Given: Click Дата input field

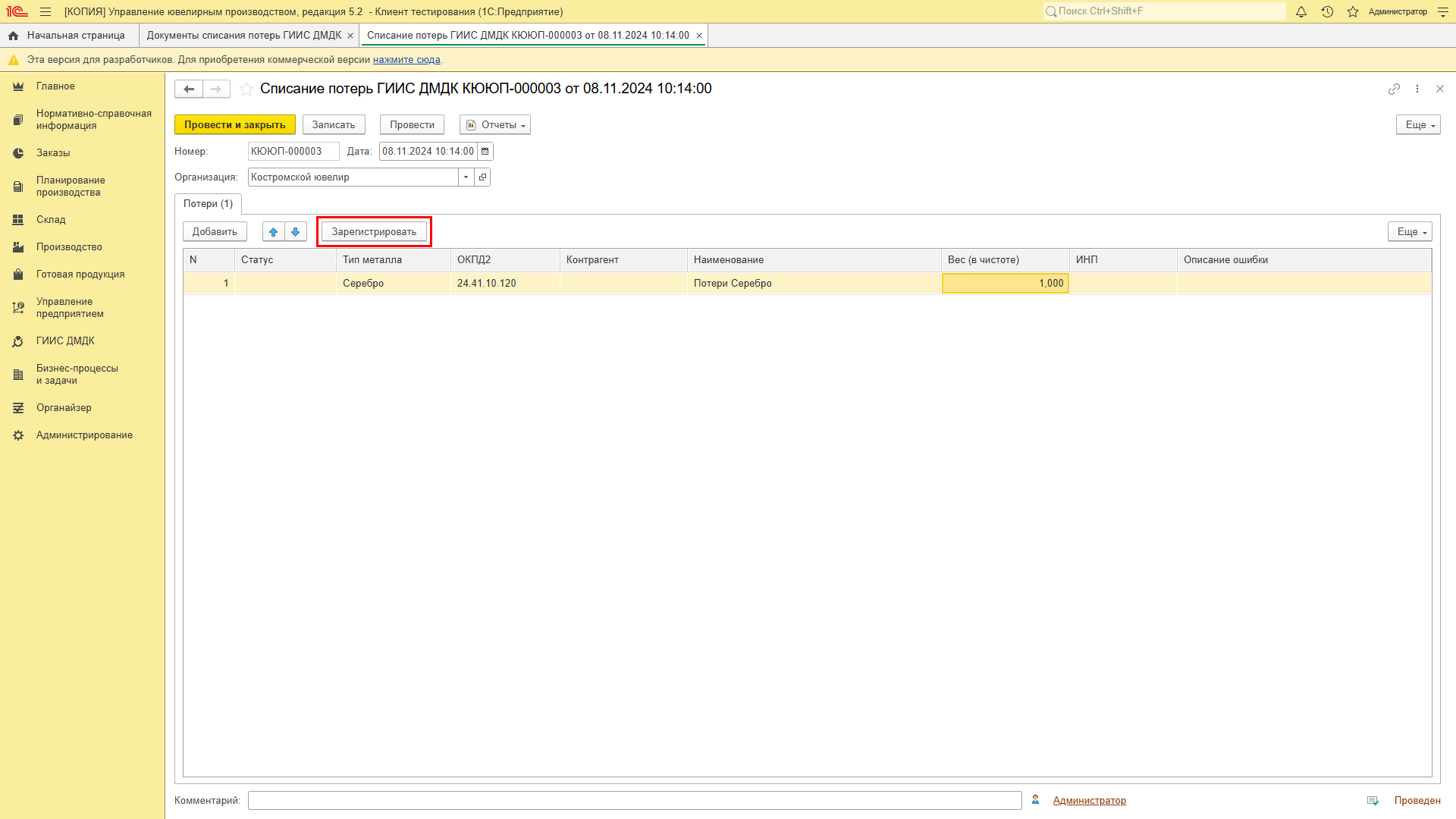Looking at the screenshot, I should coord(428,152).
